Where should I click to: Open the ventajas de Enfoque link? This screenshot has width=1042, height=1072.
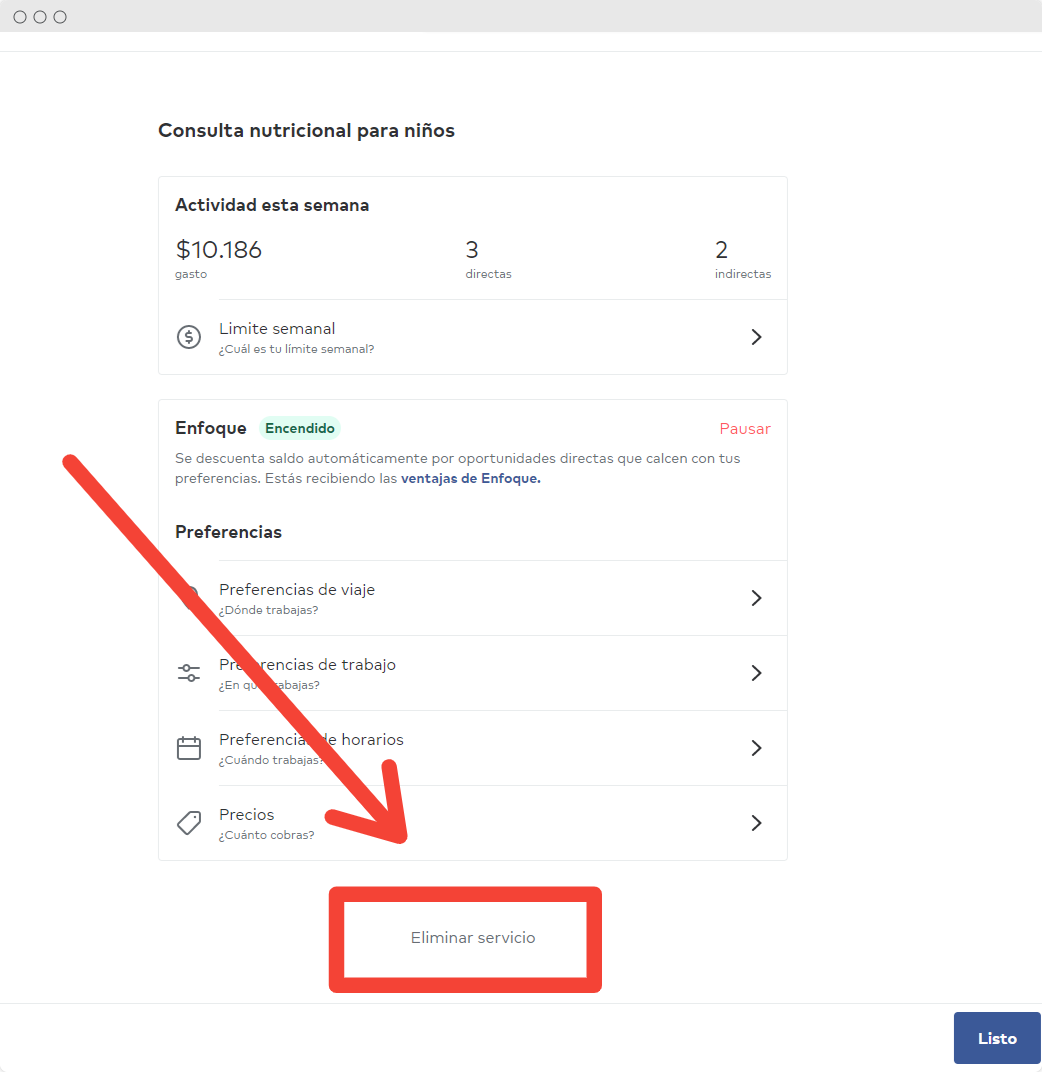pos(470,479)
